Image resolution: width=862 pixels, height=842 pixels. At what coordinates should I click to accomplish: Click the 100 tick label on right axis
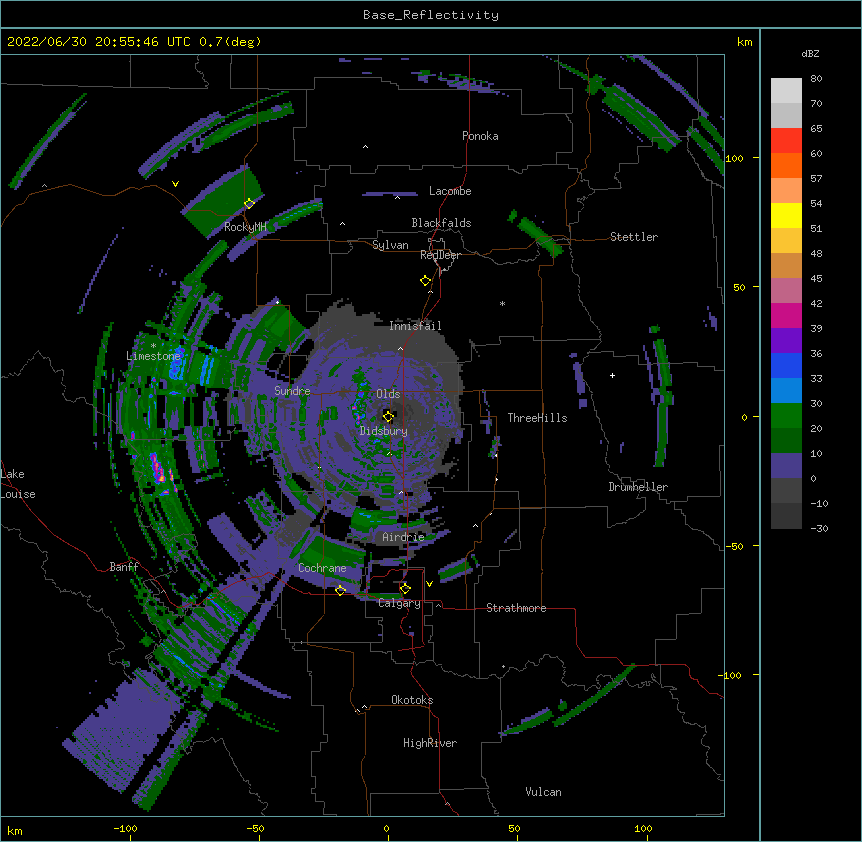(734, 158)
